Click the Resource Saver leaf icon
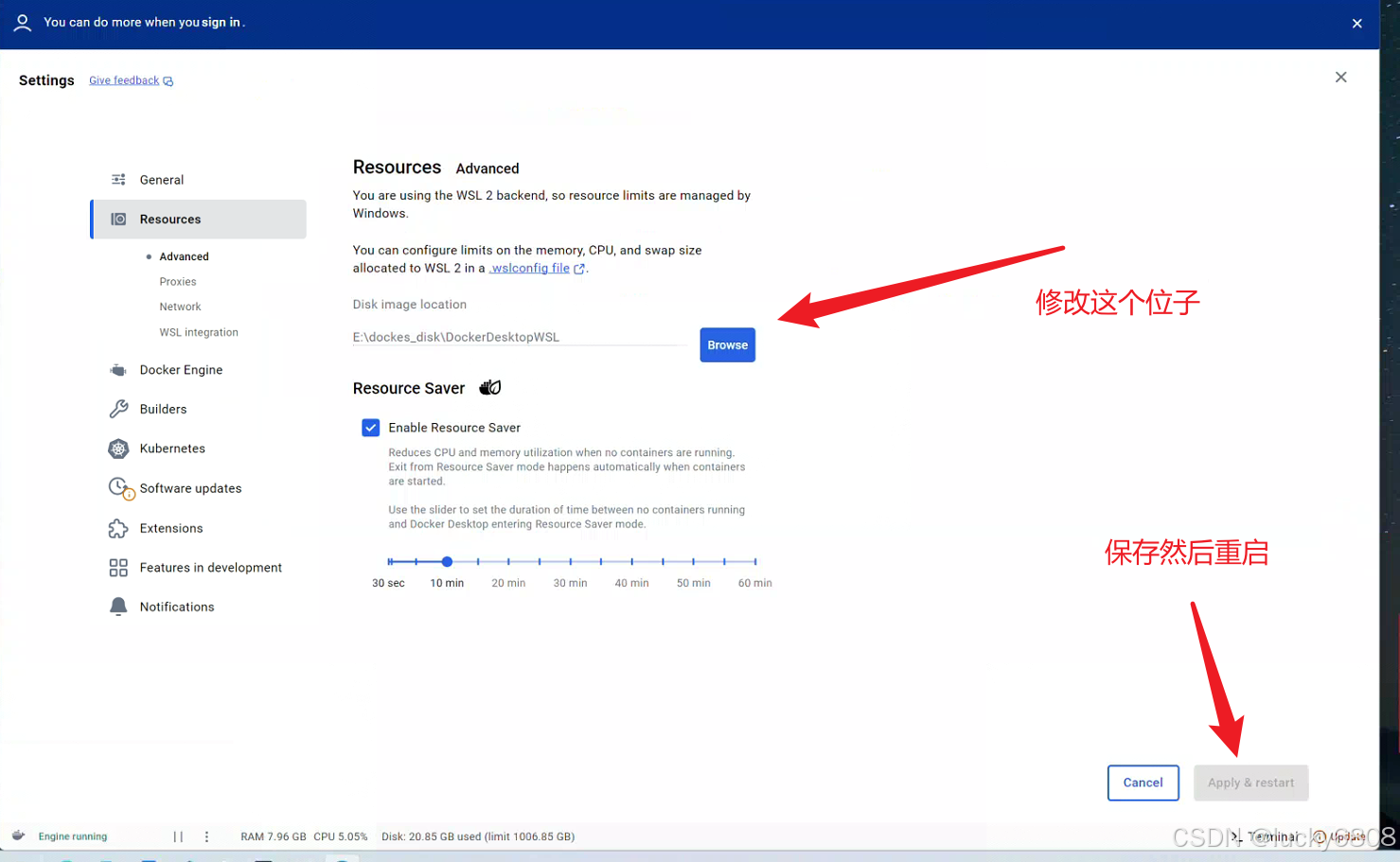Viewport: 1400px width, 862px height. [490, 387]
